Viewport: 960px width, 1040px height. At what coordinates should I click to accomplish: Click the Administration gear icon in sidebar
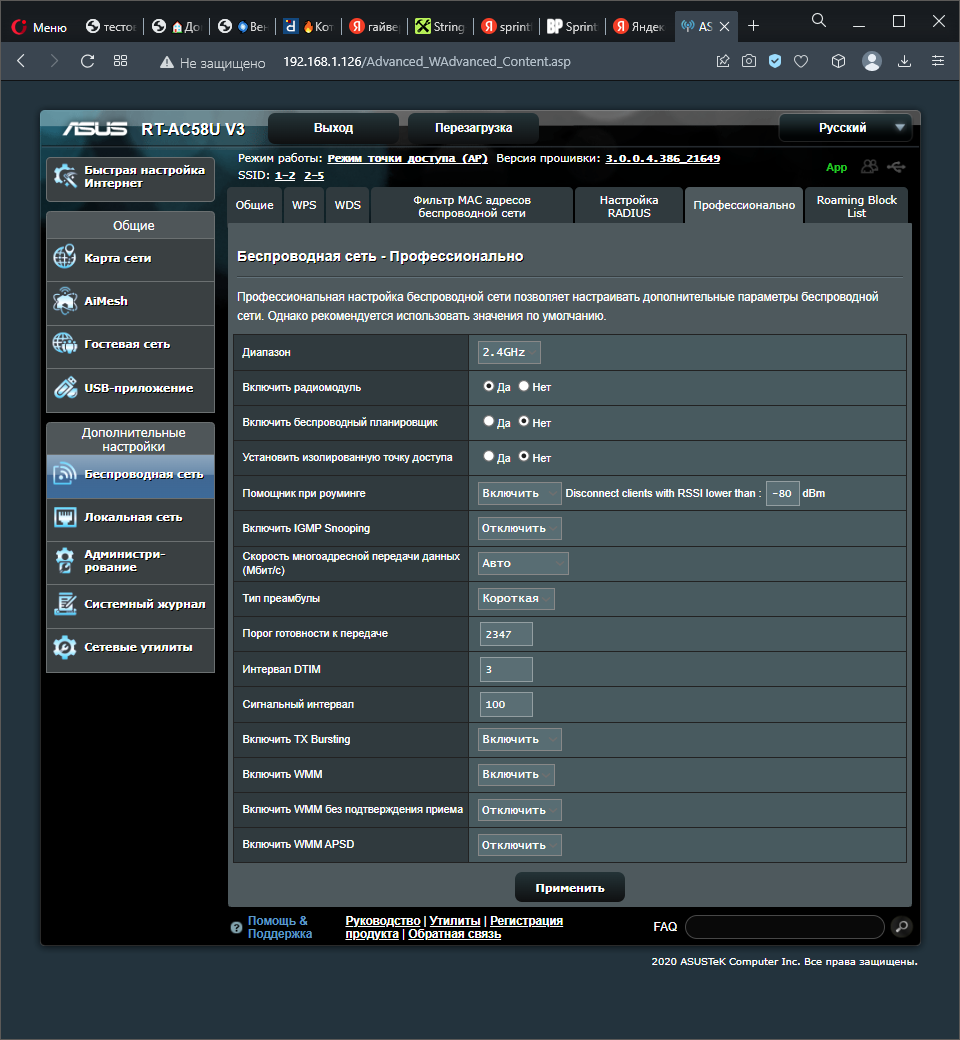[65, 561]
